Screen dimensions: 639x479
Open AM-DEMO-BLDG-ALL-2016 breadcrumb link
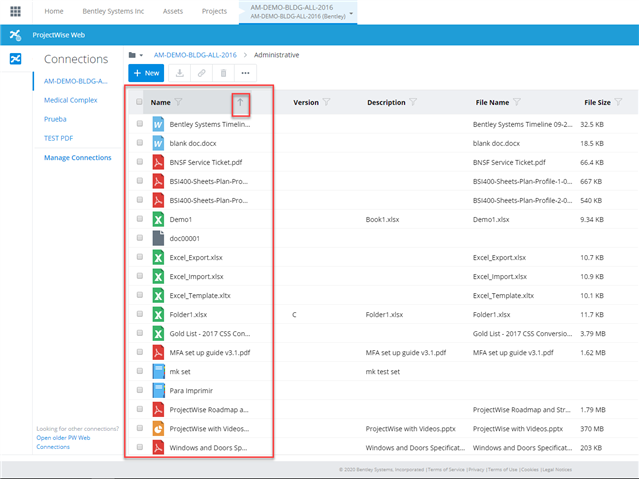pos(195,55)
